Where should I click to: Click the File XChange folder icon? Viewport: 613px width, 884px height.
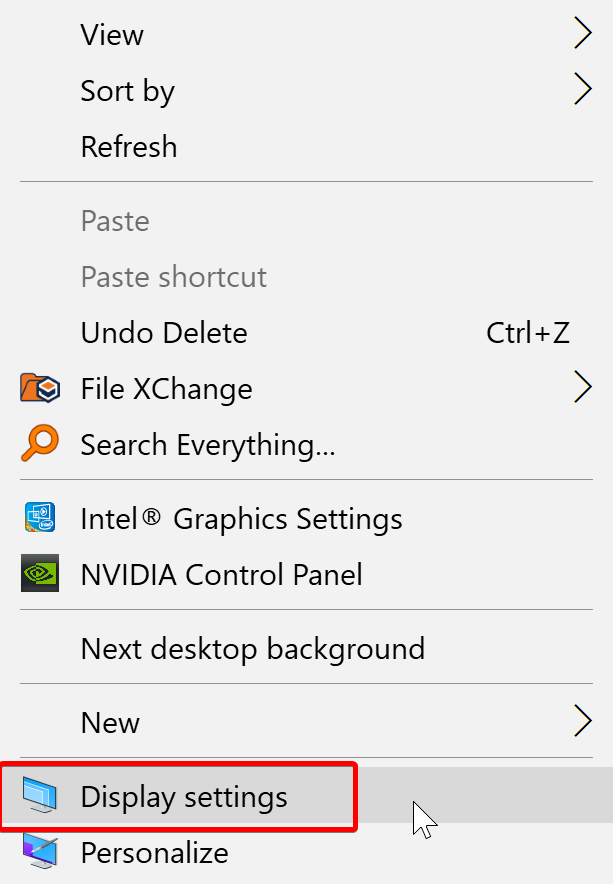click(x=40, y=388)
